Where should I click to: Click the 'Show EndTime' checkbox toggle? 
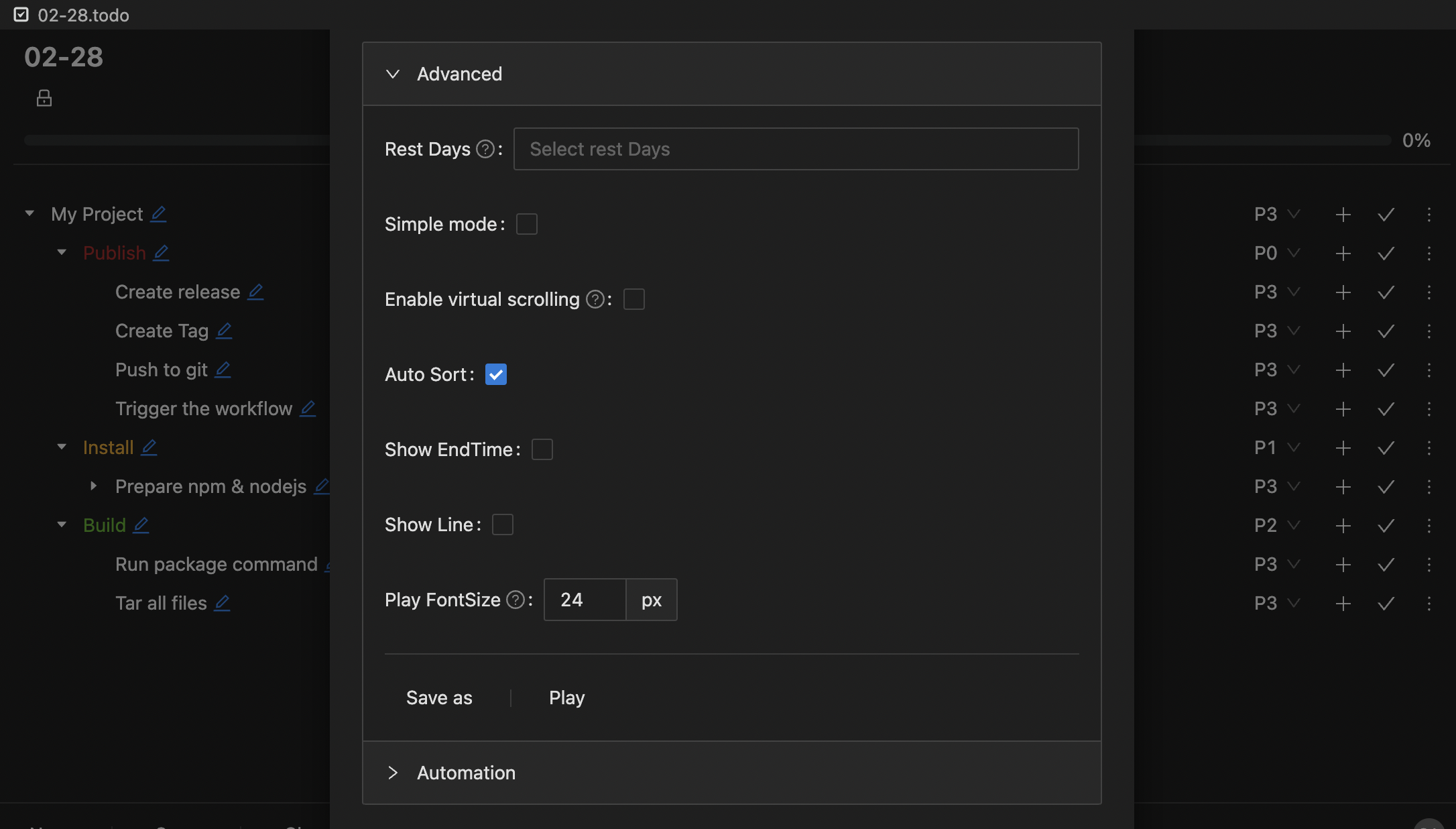[x=541, y=448]
